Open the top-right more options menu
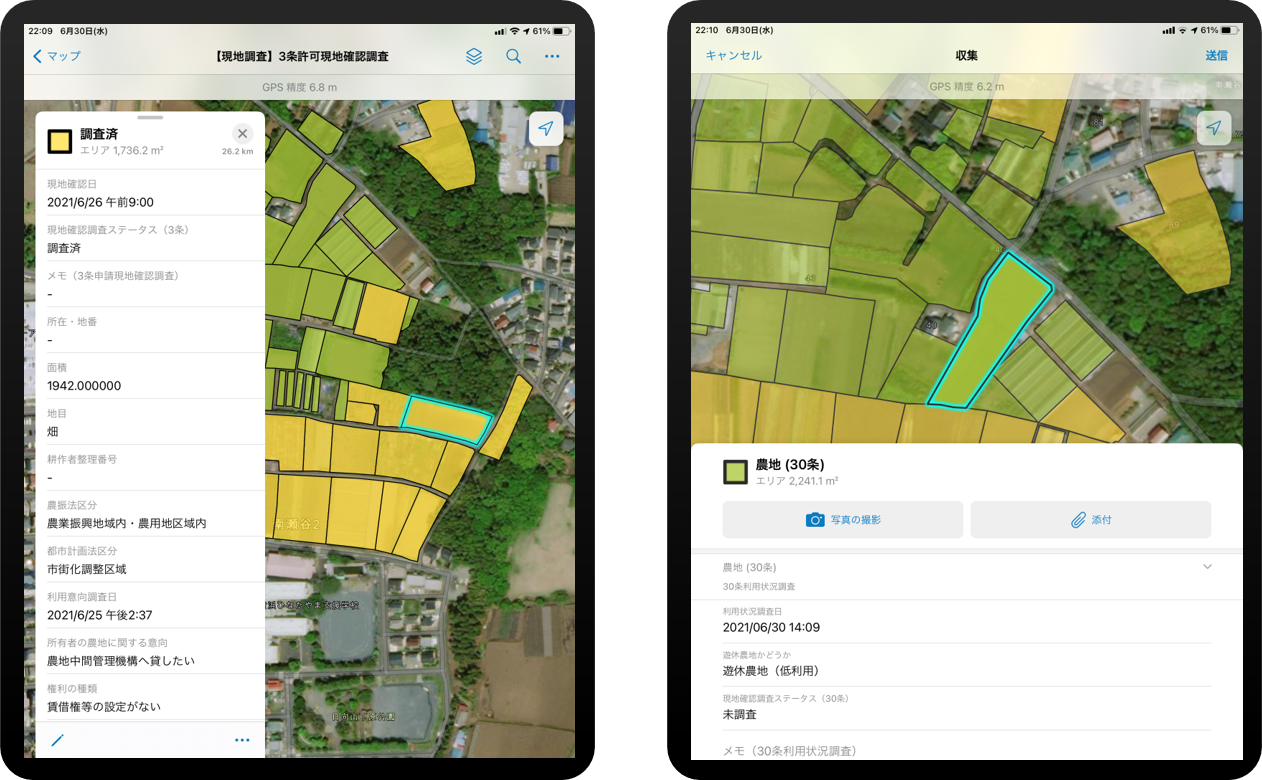 (552, 57)
